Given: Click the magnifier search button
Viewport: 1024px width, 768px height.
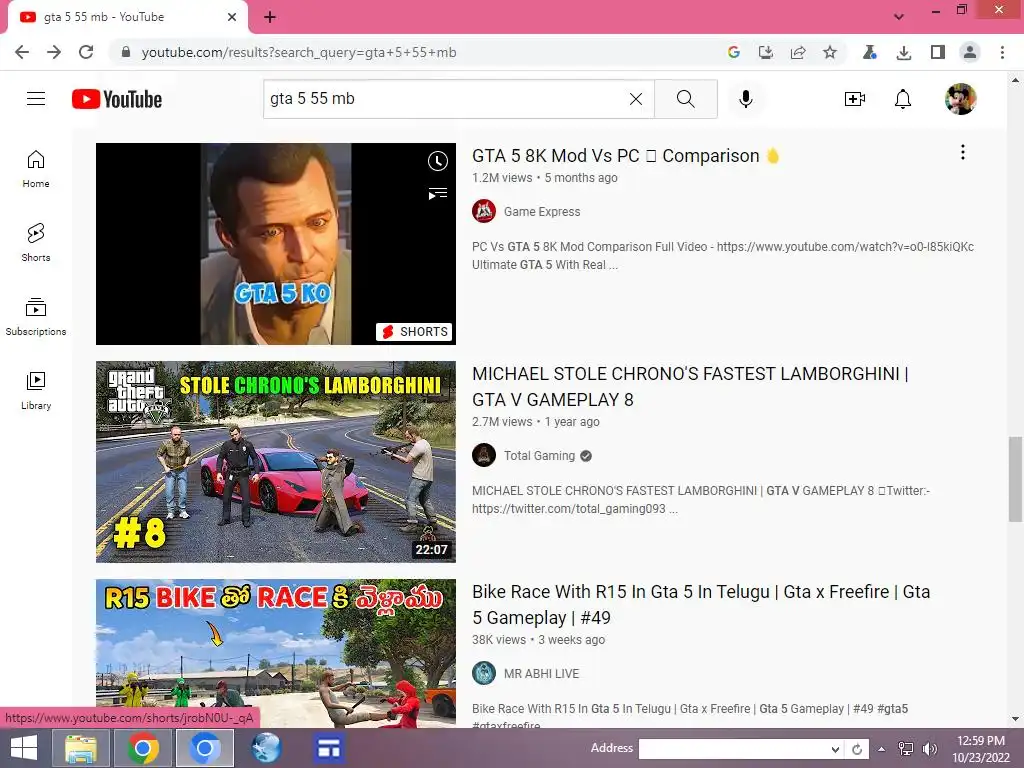Looking at the screenshot, I should 686,99.
